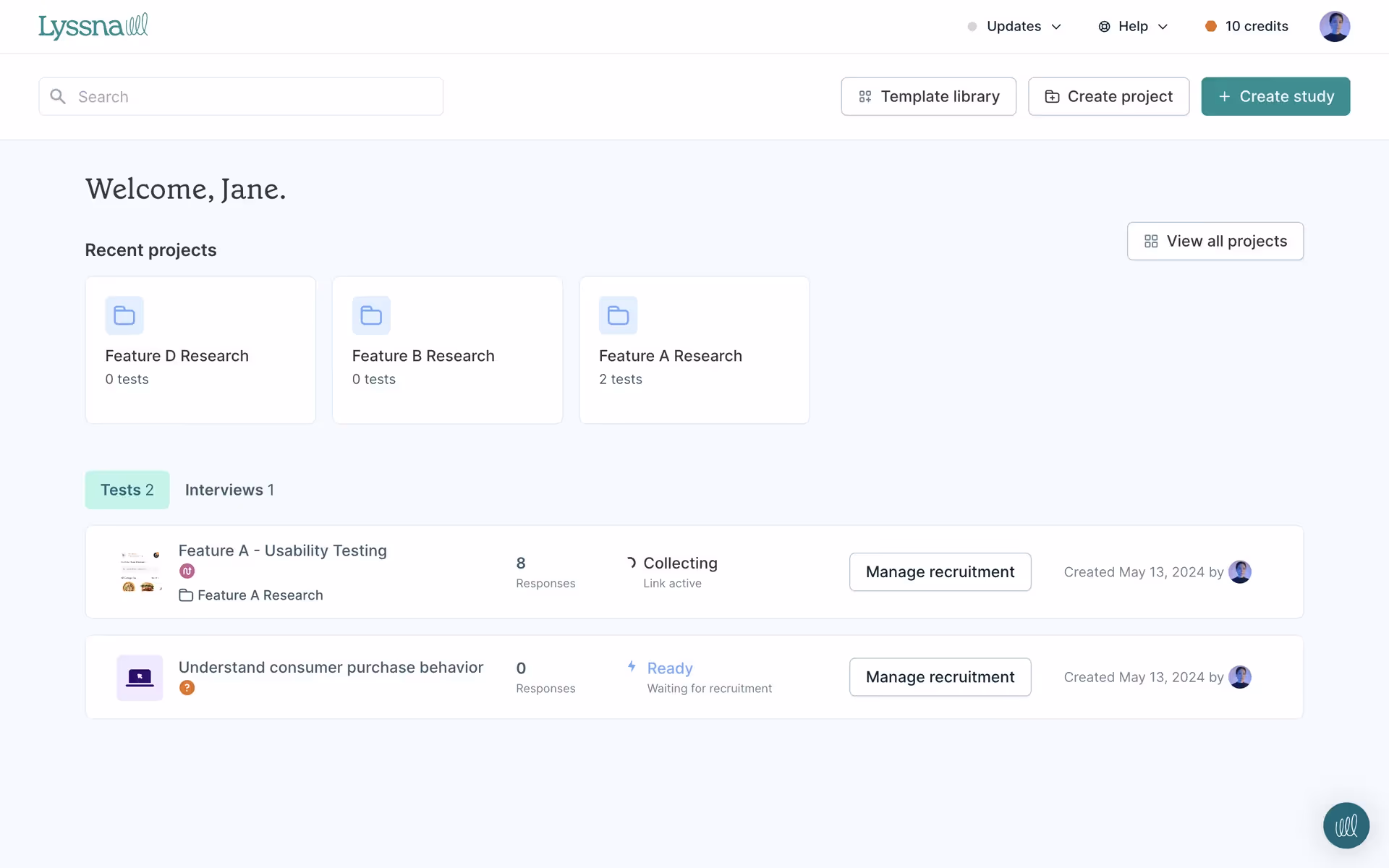Click the Feature A Research folder icon
The width and height of the screenshot is (1389, 868).
[618, 315]
